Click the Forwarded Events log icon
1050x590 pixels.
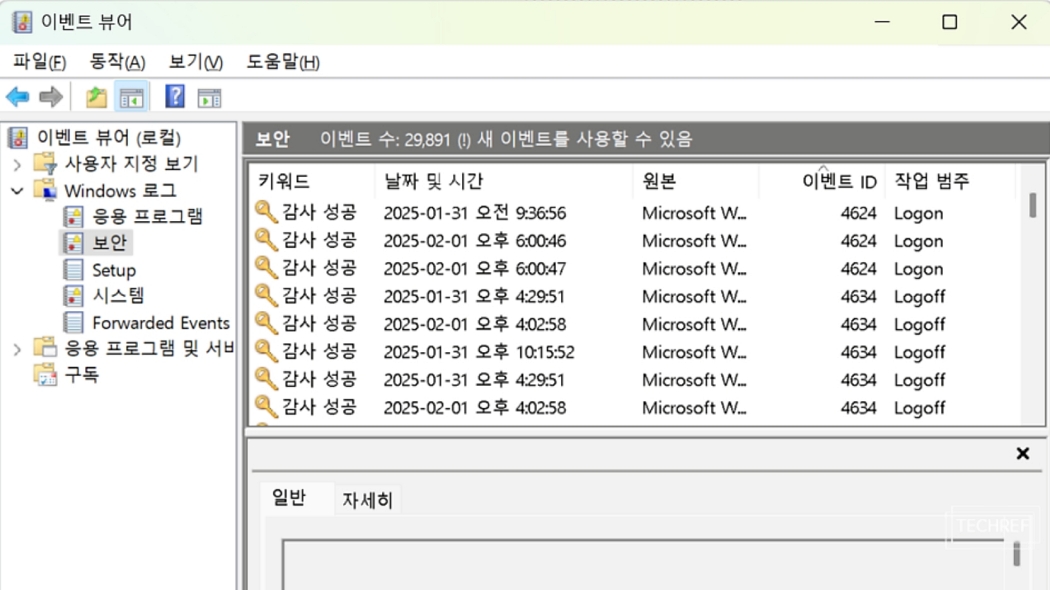(74, 323)
